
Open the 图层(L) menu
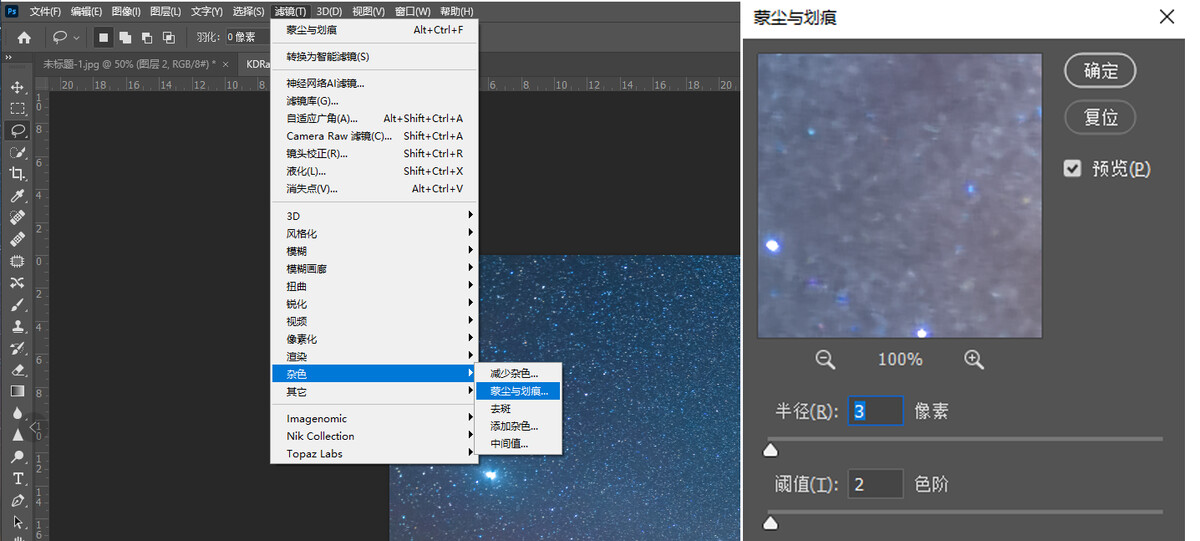click(165, 11)
